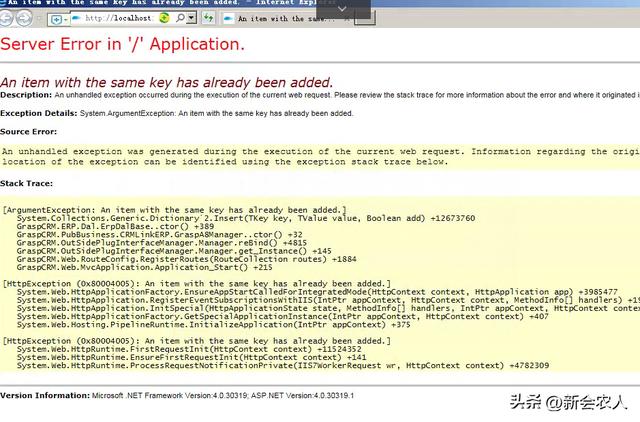
Task: Click the italic 'An item with the same key' heading
Action: [166, 82]
